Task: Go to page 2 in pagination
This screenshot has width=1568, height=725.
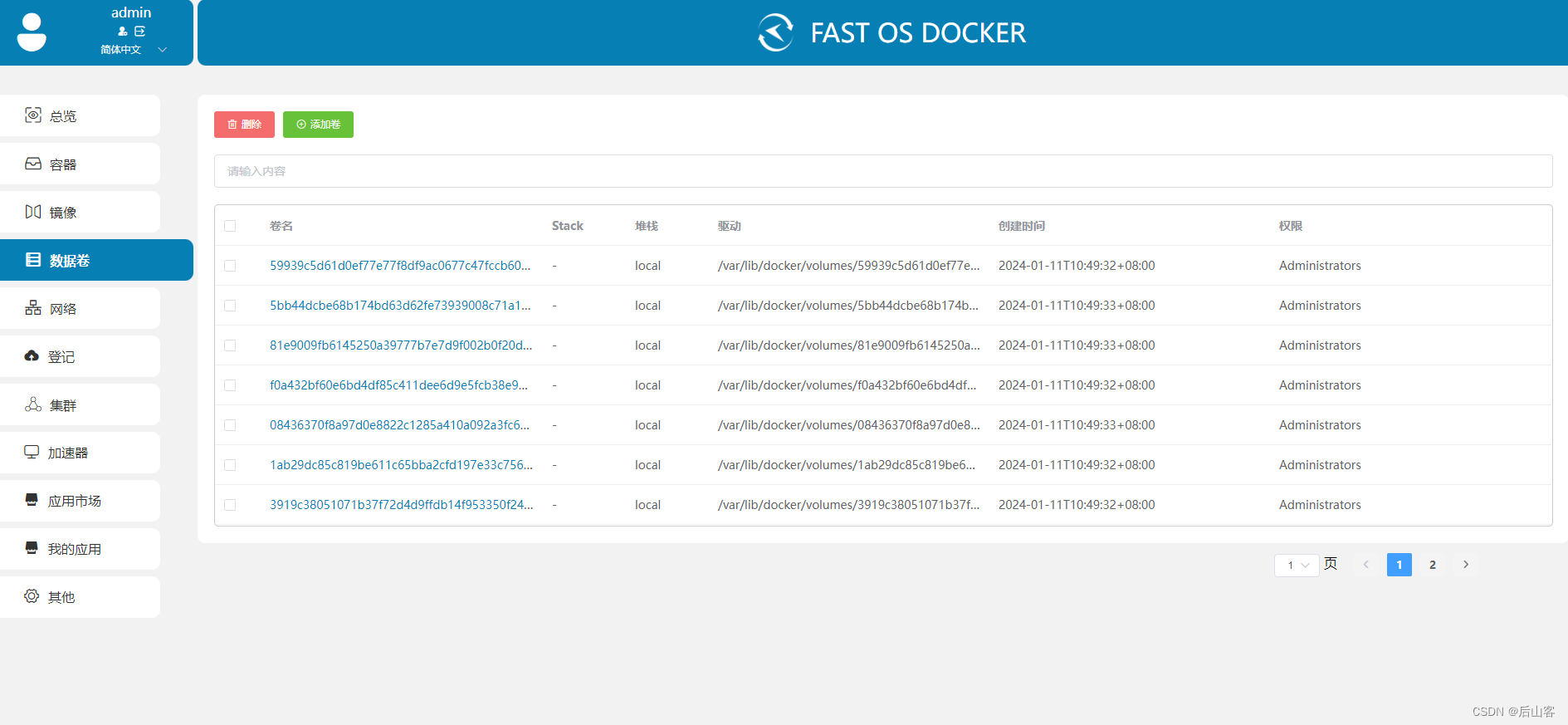Action: tap(1433, 565)
